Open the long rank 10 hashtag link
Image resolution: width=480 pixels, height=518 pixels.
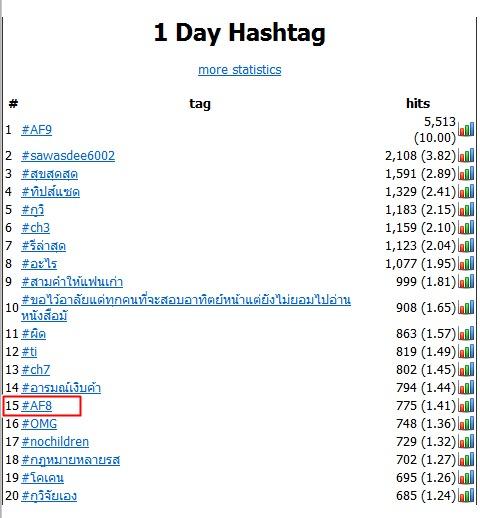tap(186, 307)
